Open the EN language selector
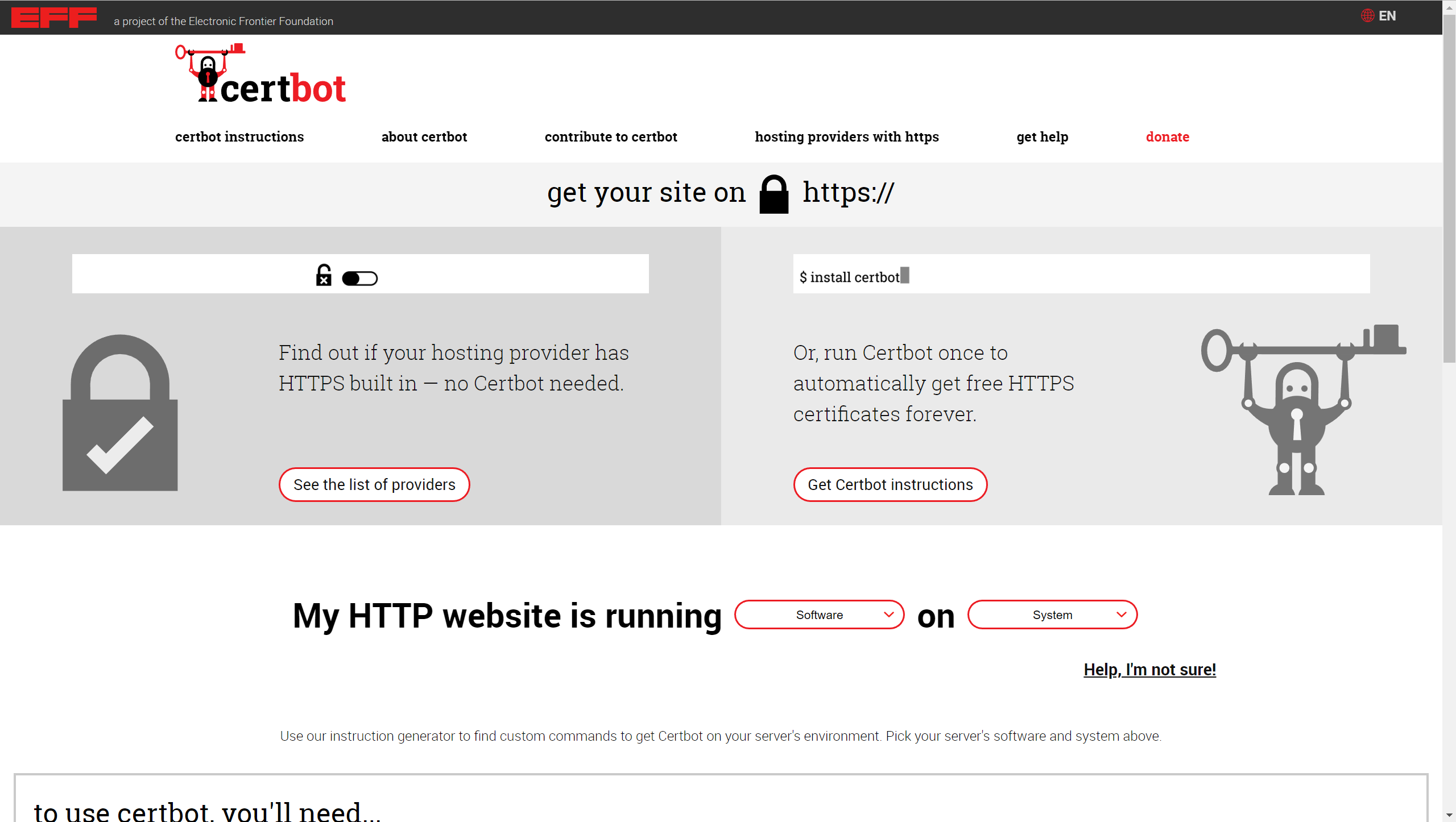Viewport: 1456px width, 822px height. coord(1387,16)
